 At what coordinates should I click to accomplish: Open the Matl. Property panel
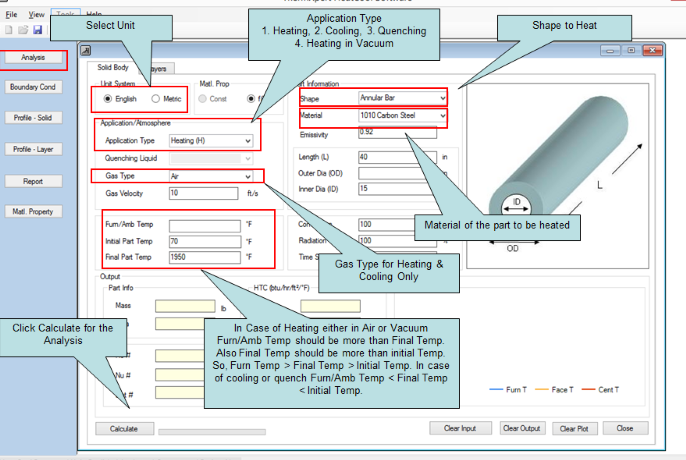coord(33,211)
